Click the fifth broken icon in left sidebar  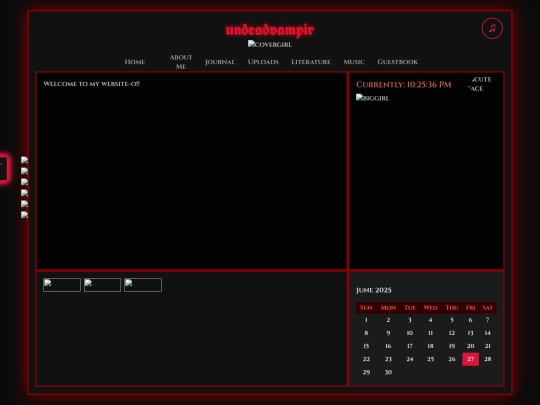[x=24, y=204]
